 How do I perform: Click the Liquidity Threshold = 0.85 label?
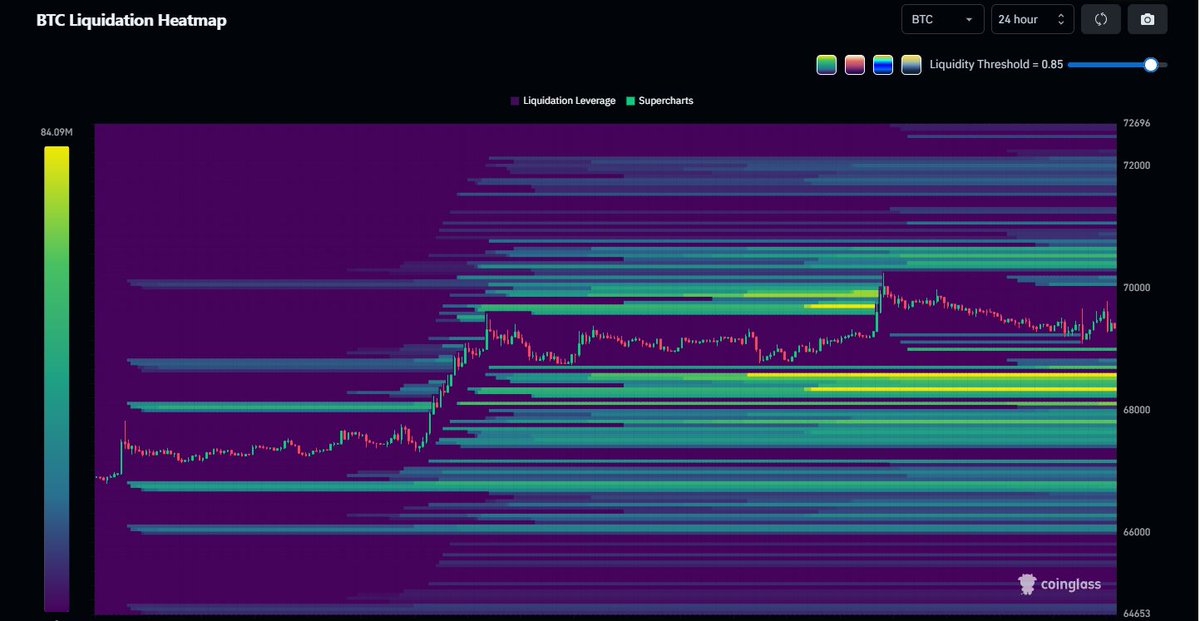click(x=996, y=65)
